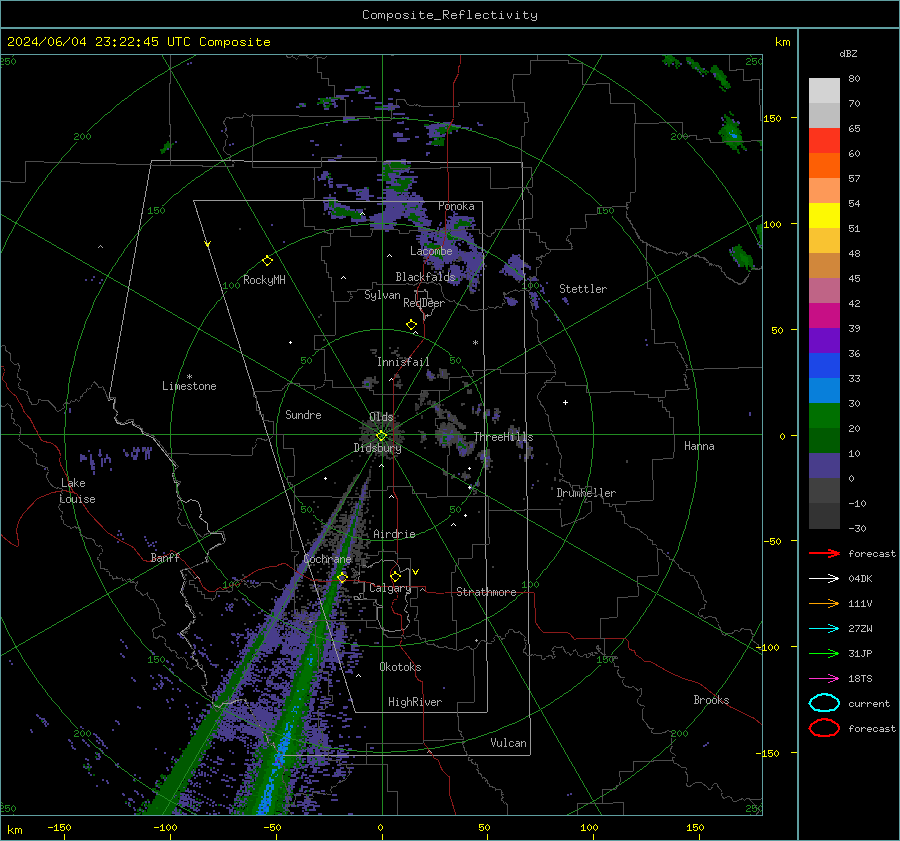Image resolution: width=900 pixels, height=841 pixels.
Task: Click the Stettler label
Action: coord(583,289)
